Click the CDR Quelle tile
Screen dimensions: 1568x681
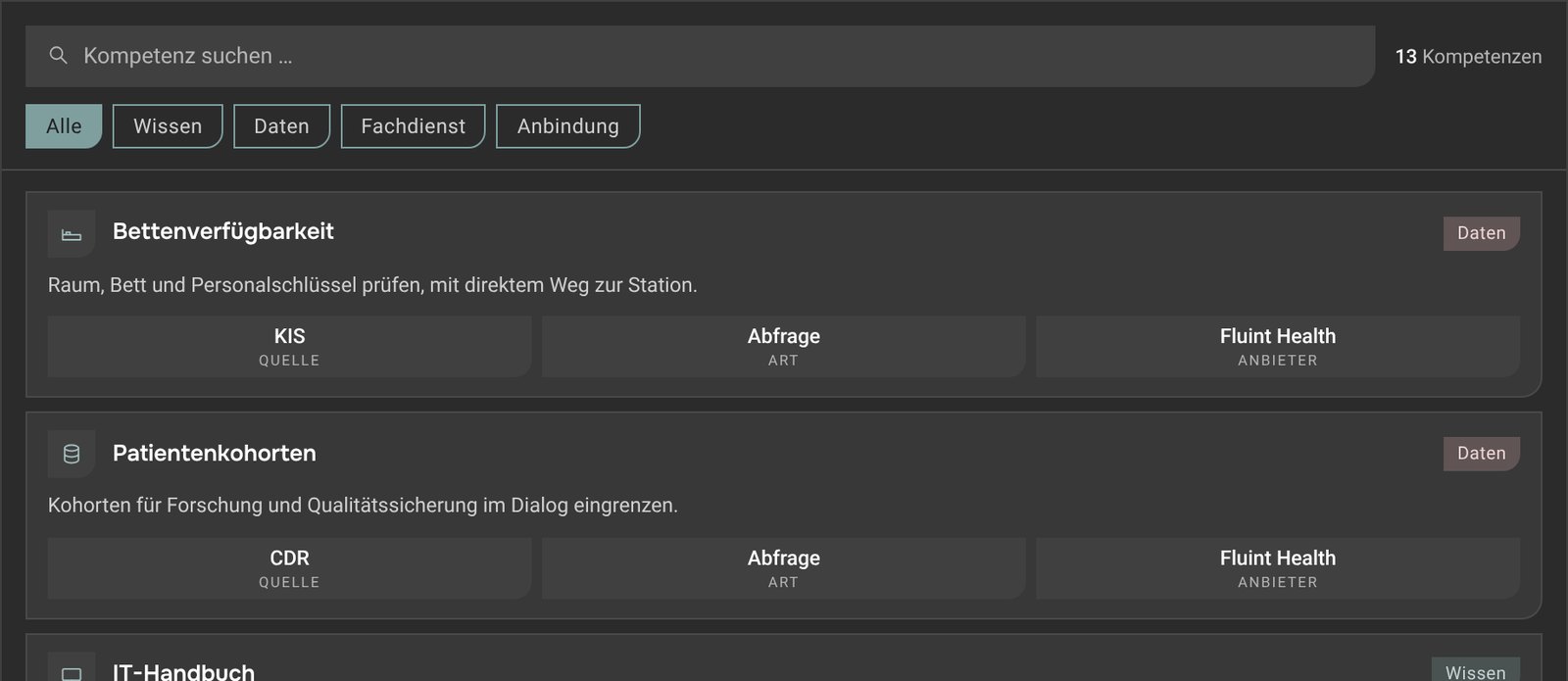[289, 568]
